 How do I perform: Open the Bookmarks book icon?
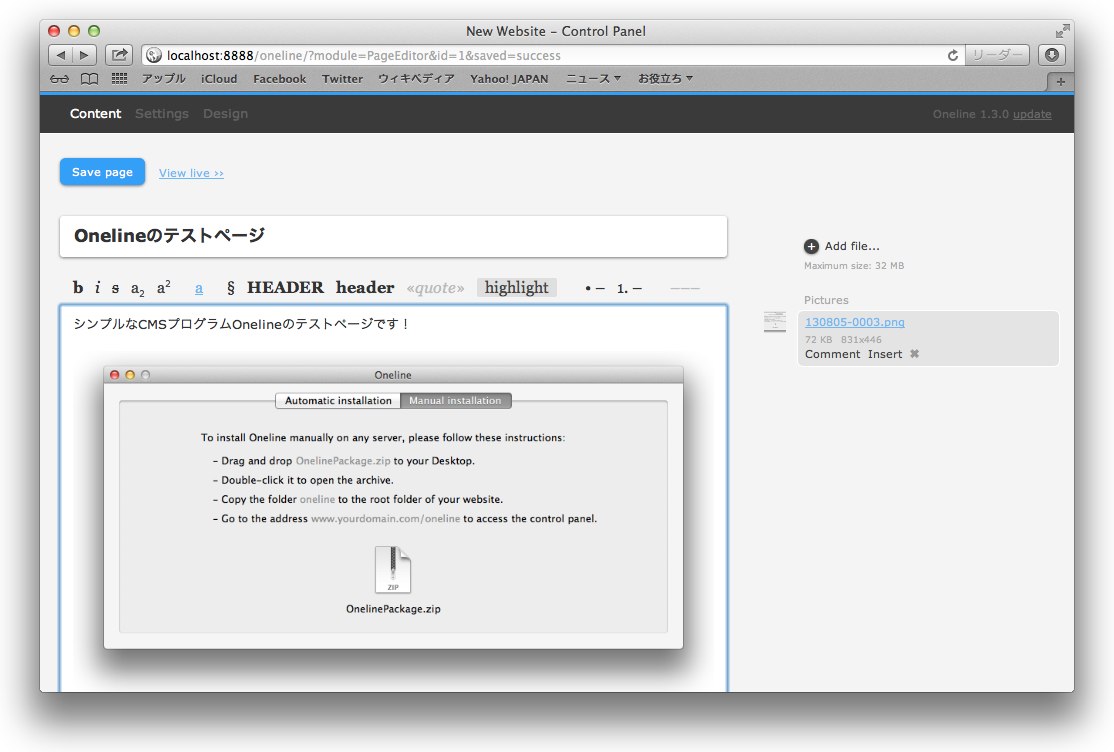pyautogui.click(x=90, y=79)
